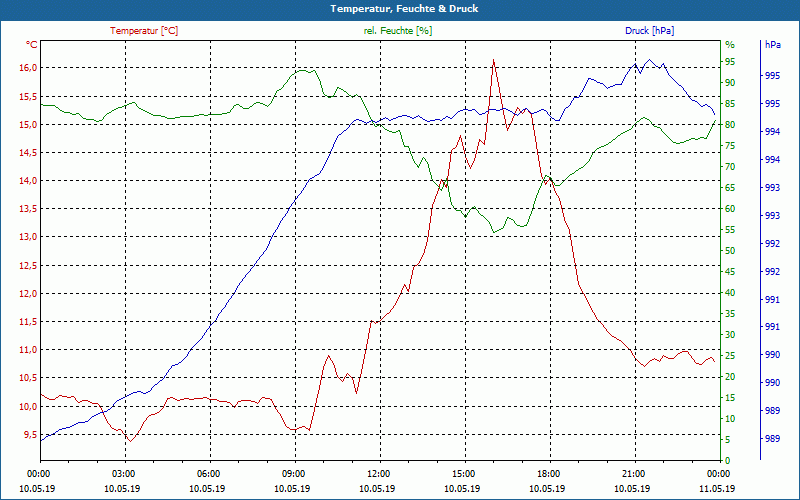Click the '10,0' temperature axis value
Screen dimensions: 800x500
click(x=29, y=407)
